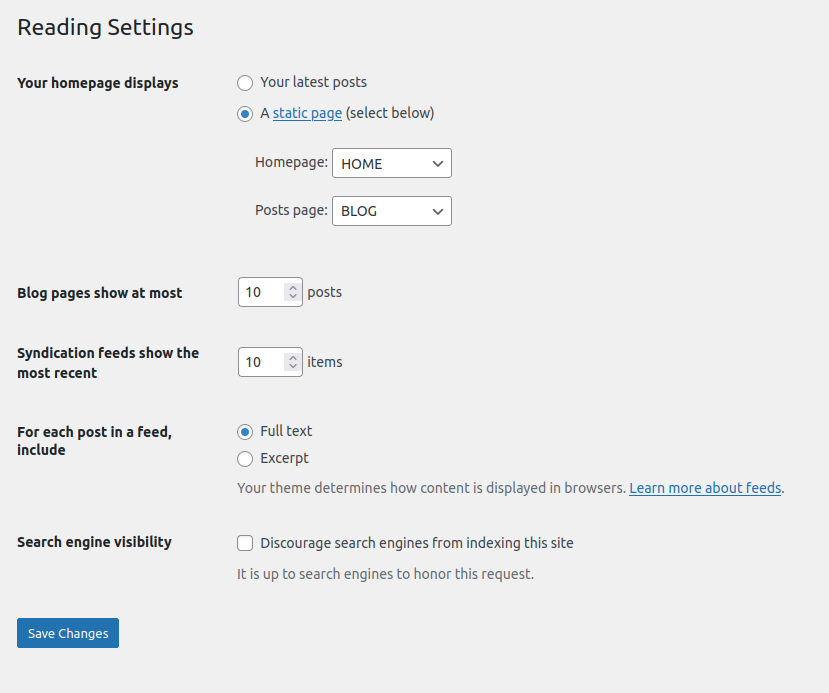Screen dimensions: 829x693
Task: Click the 'Discourage search engines' label text
Action: (x=417, y=543)
